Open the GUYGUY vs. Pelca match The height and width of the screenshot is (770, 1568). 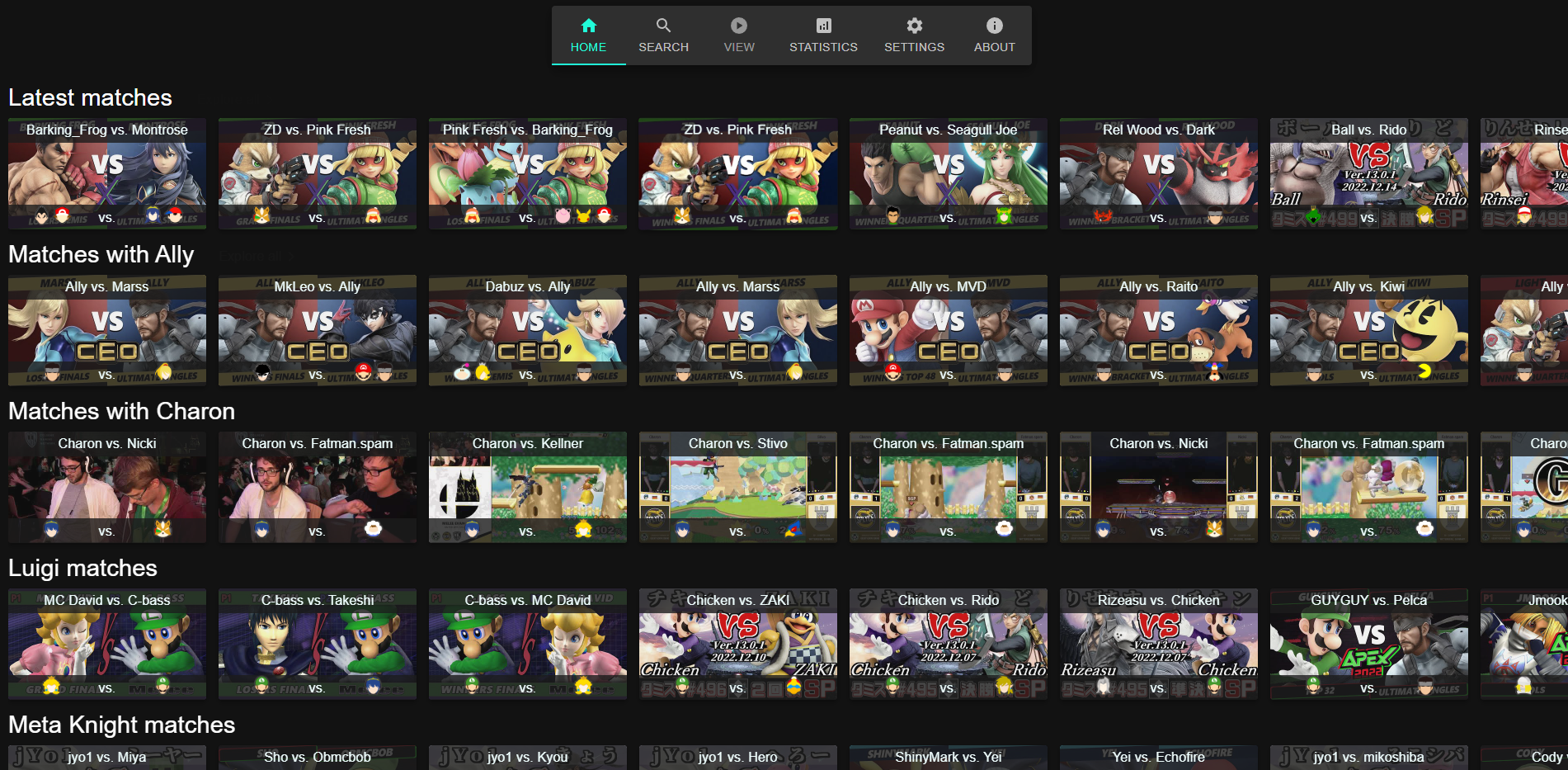pyautogui.click(x=1369, y=644)
